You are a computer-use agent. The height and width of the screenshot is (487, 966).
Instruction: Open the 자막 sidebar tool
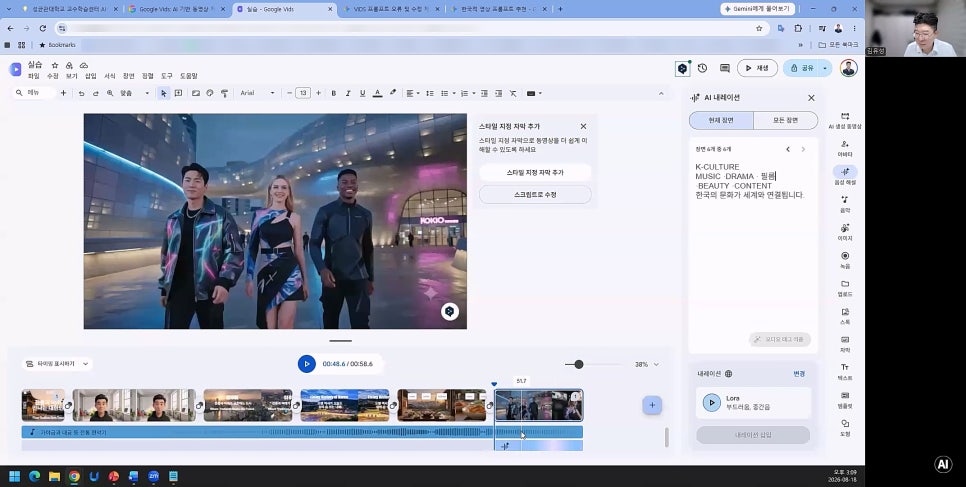point(845,344)
